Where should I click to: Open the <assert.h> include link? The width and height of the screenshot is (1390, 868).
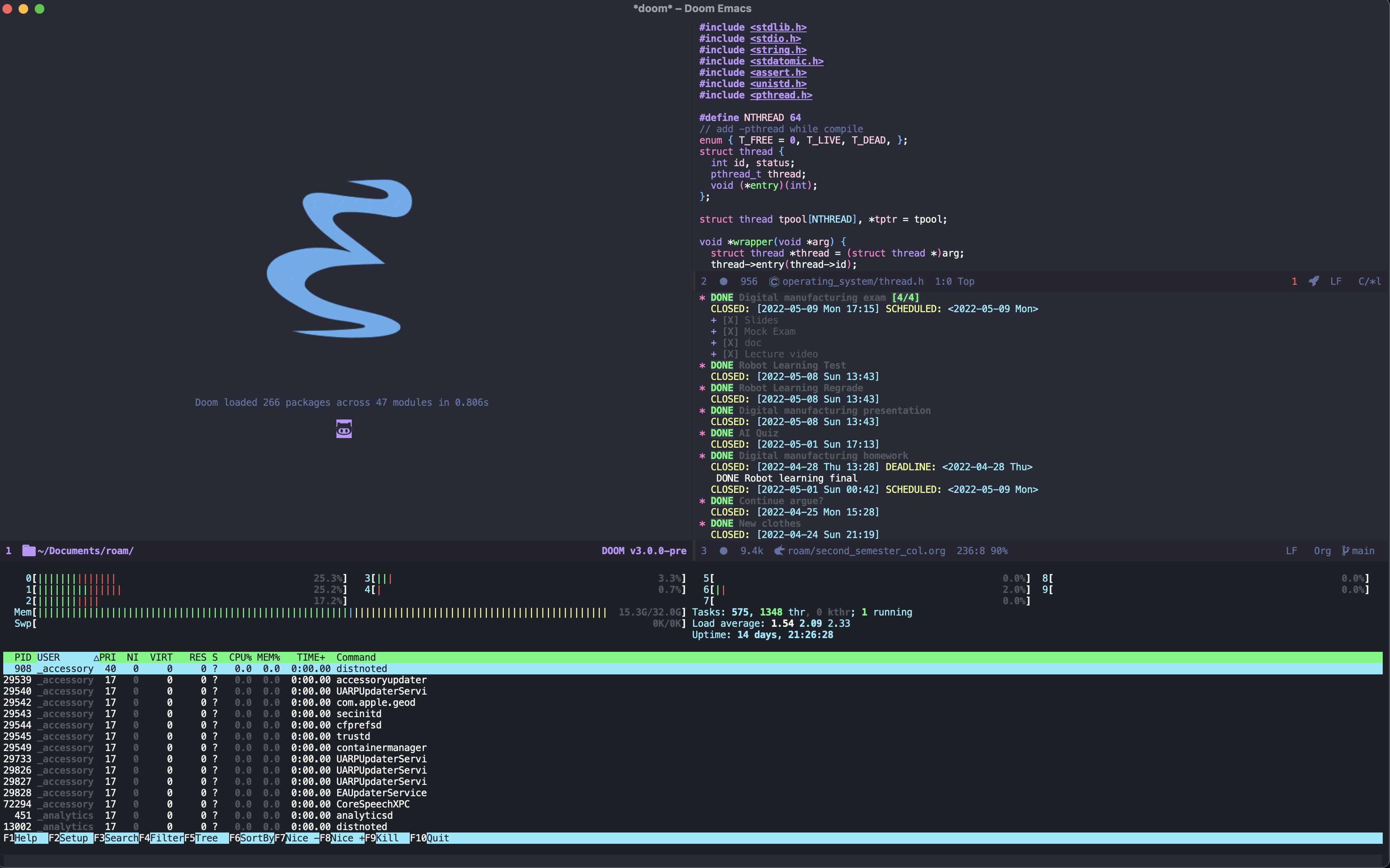click(x=778, y=72)
